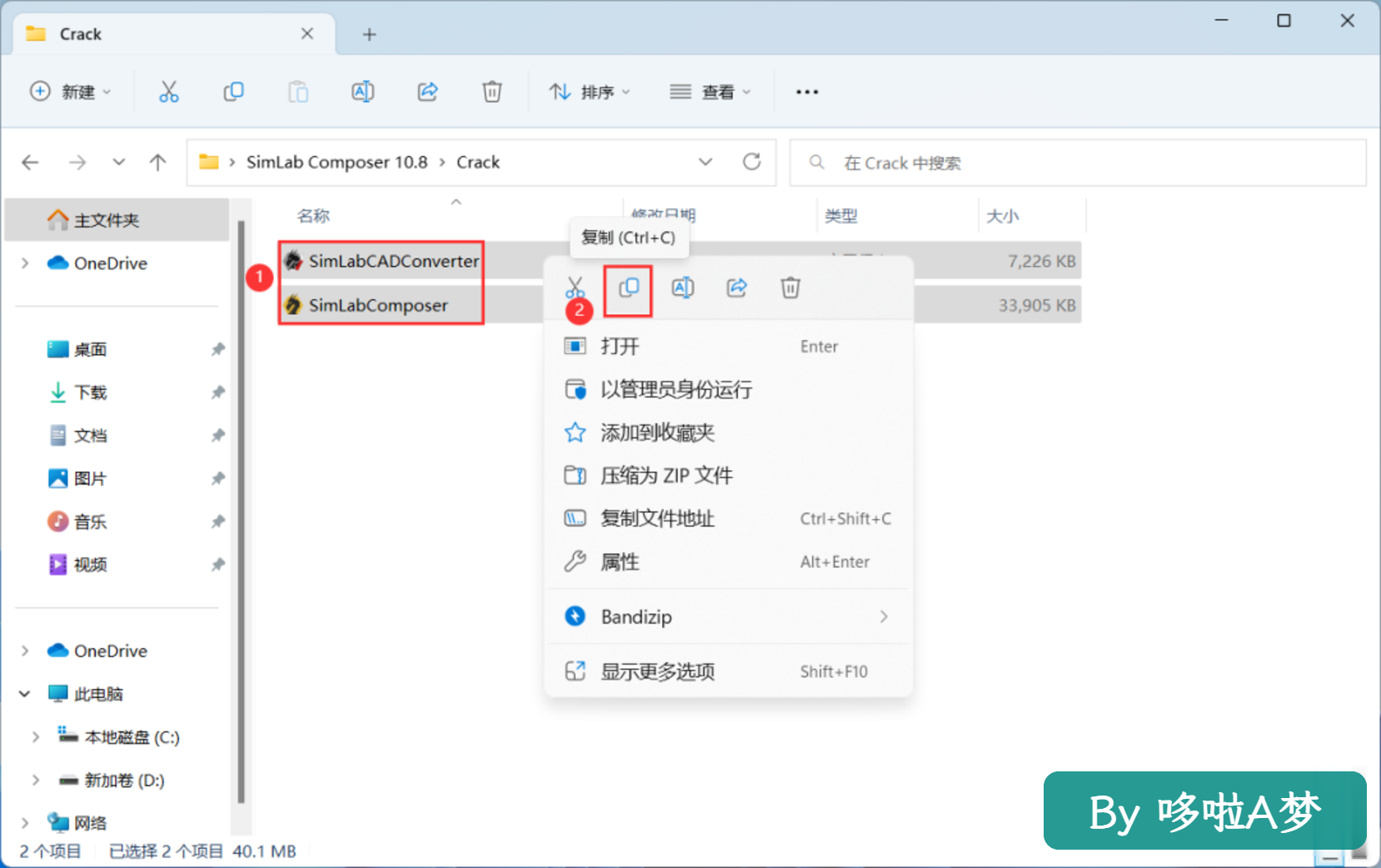Open the 新建 (New) dropdown
This screenshot has width=1381, height=868.
point(71,92)
